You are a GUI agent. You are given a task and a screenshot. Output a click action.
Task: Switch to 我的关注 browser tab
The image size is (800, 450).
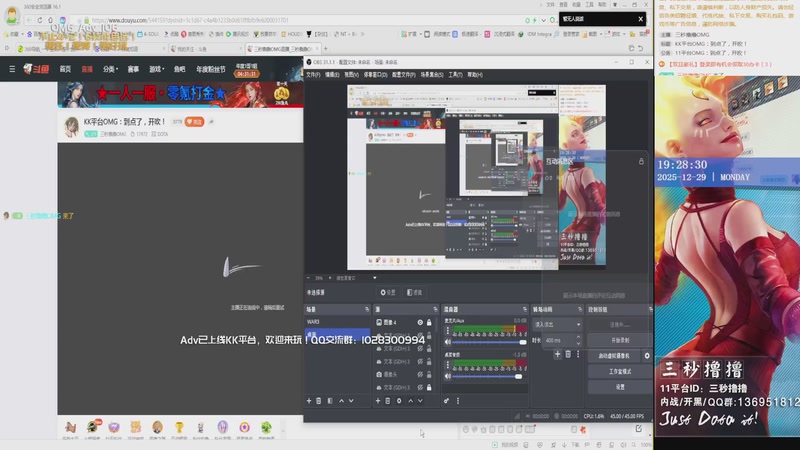(x=204, y=49)
